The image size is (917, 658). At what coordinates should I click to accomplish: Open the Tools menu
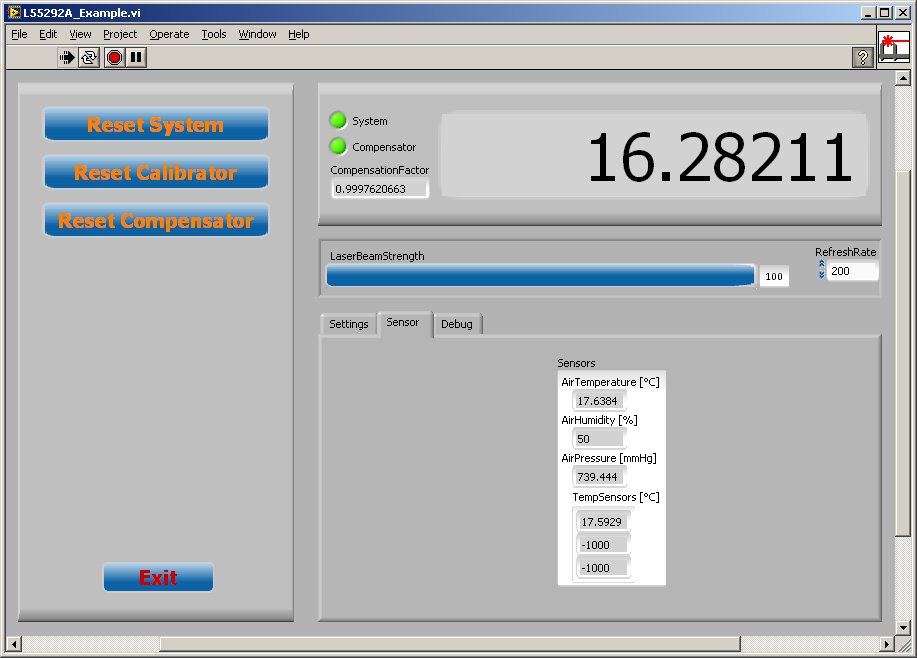213,34
